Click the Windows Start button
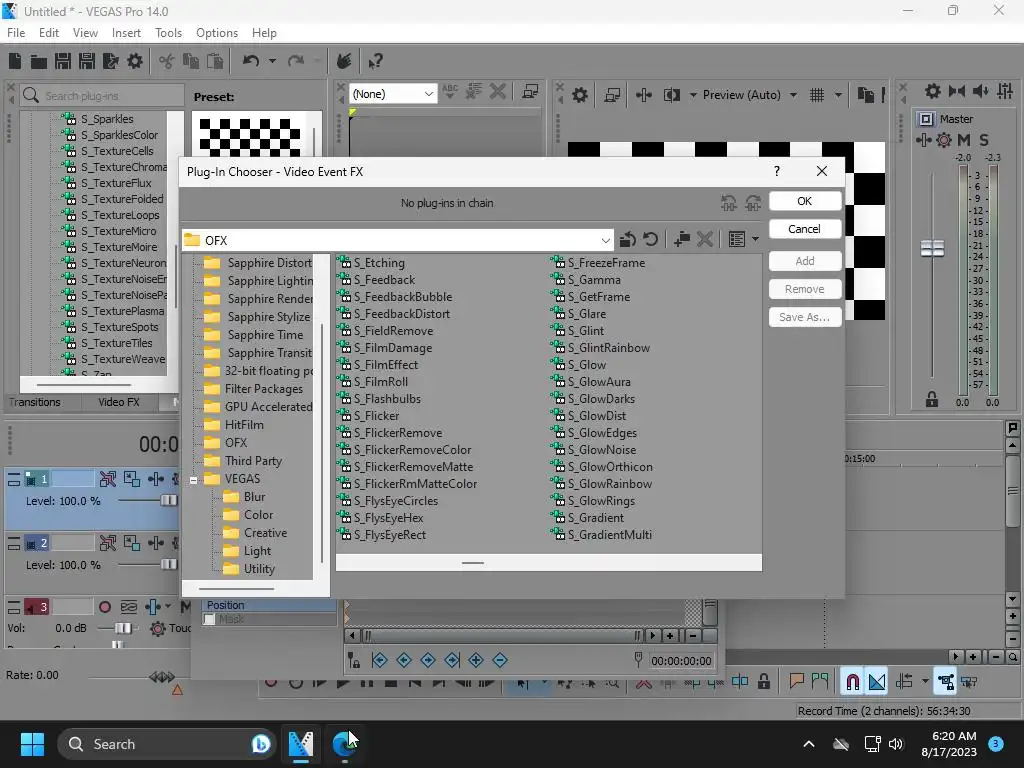The height and width of the screenshot is (768, 1024). point(32,744)
